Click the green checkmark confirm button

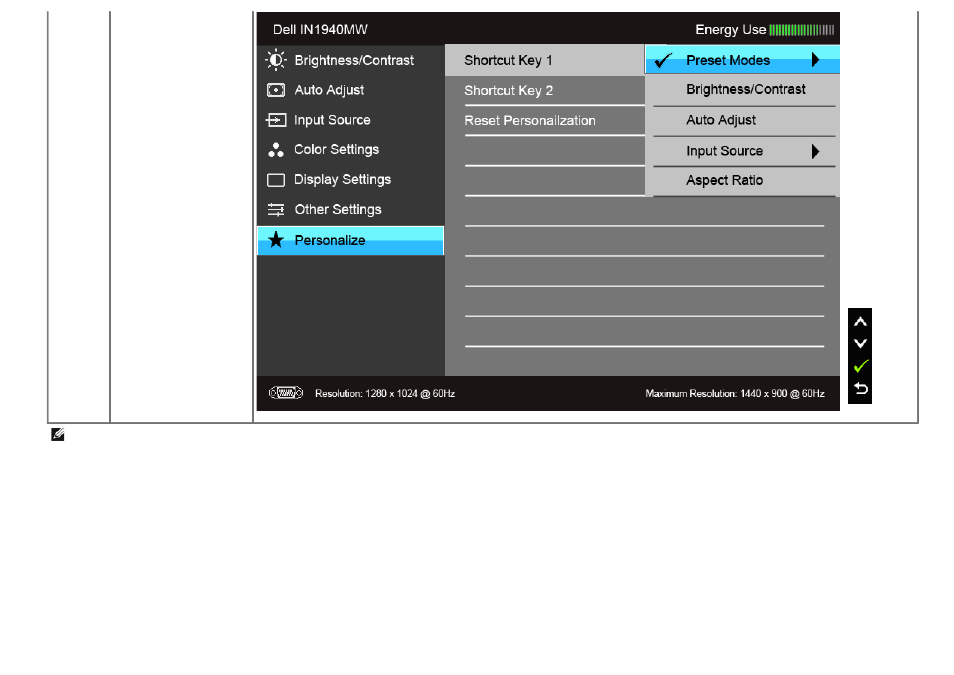click(x=860, y=366)
